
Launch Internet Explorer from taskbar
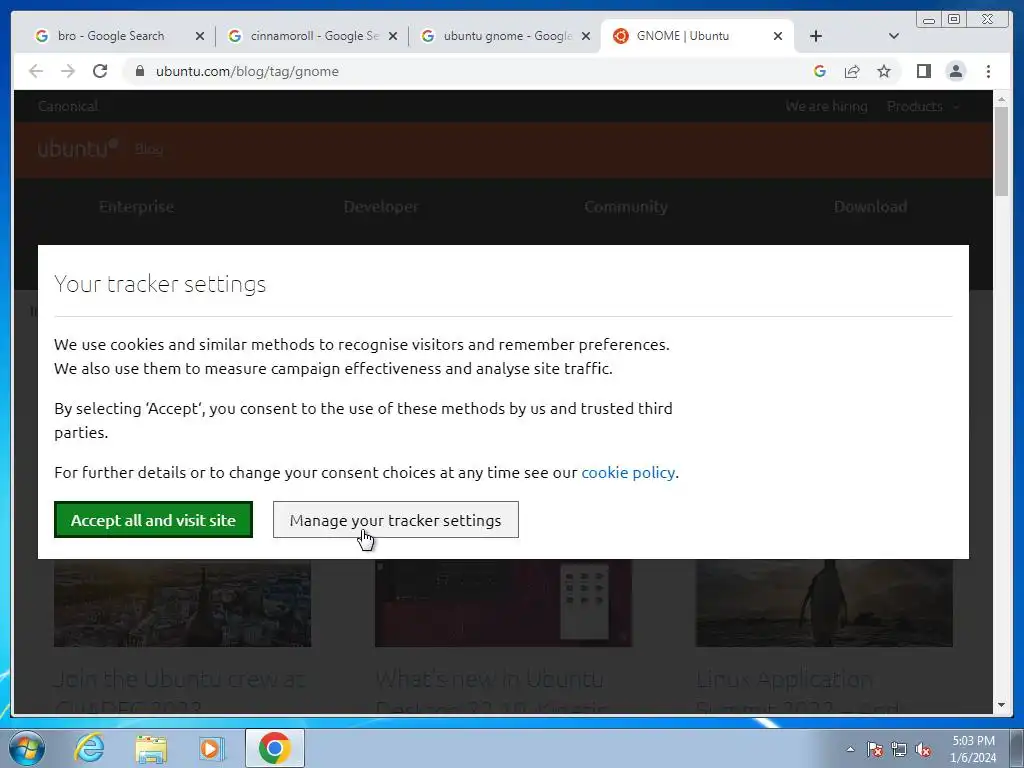coord(89,748)
